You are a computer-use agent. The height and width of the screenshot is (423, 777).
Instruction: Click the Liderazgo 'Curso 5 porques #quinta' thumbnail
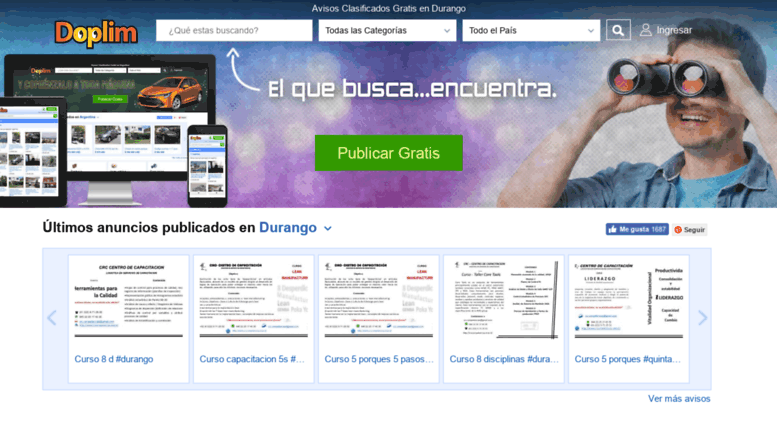tap(629, 299)
